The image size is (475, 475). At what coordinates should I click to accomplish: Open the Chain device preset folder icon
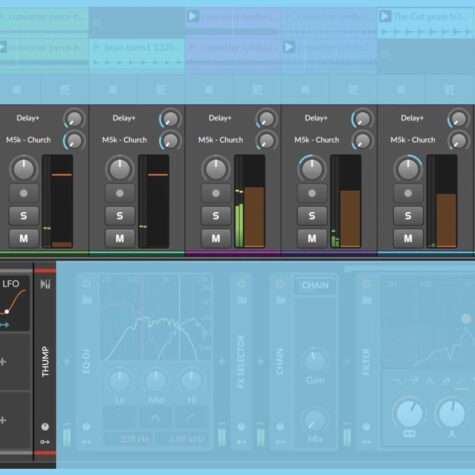pyautogui.click(x=281, y=300)
